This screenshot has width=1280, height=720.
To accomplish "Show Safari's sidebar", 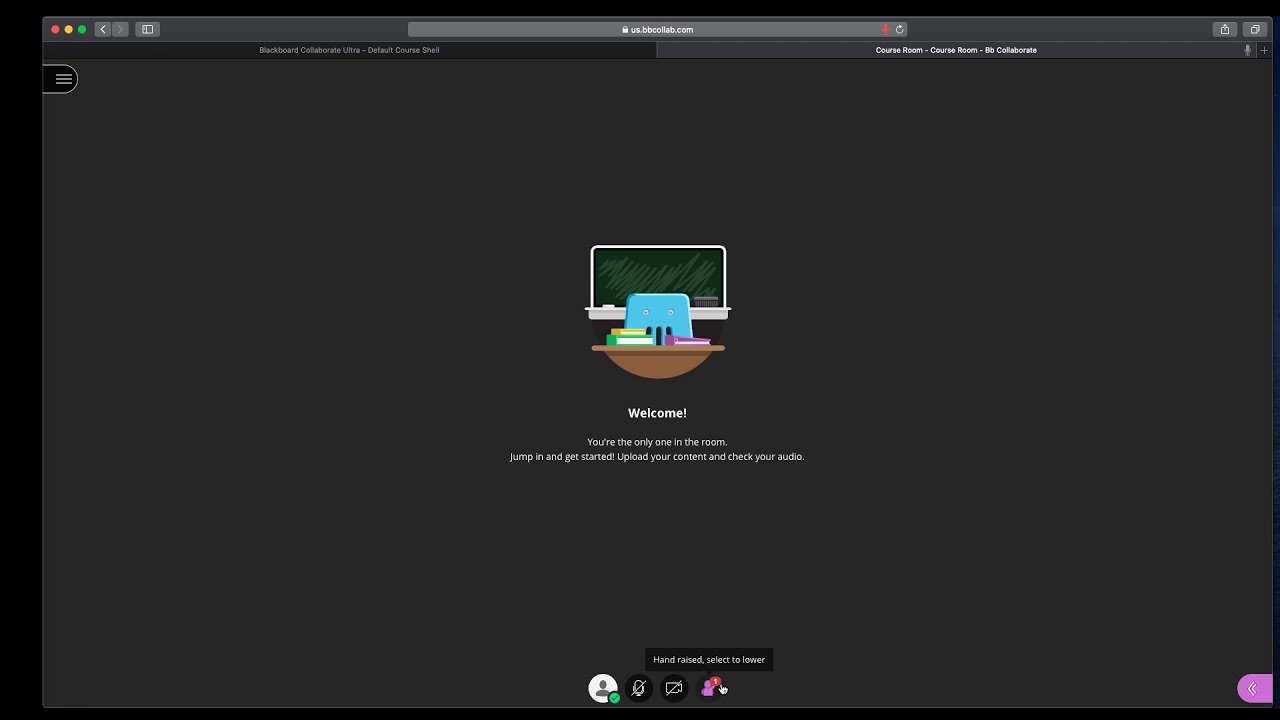I will [x=148, y=30].
